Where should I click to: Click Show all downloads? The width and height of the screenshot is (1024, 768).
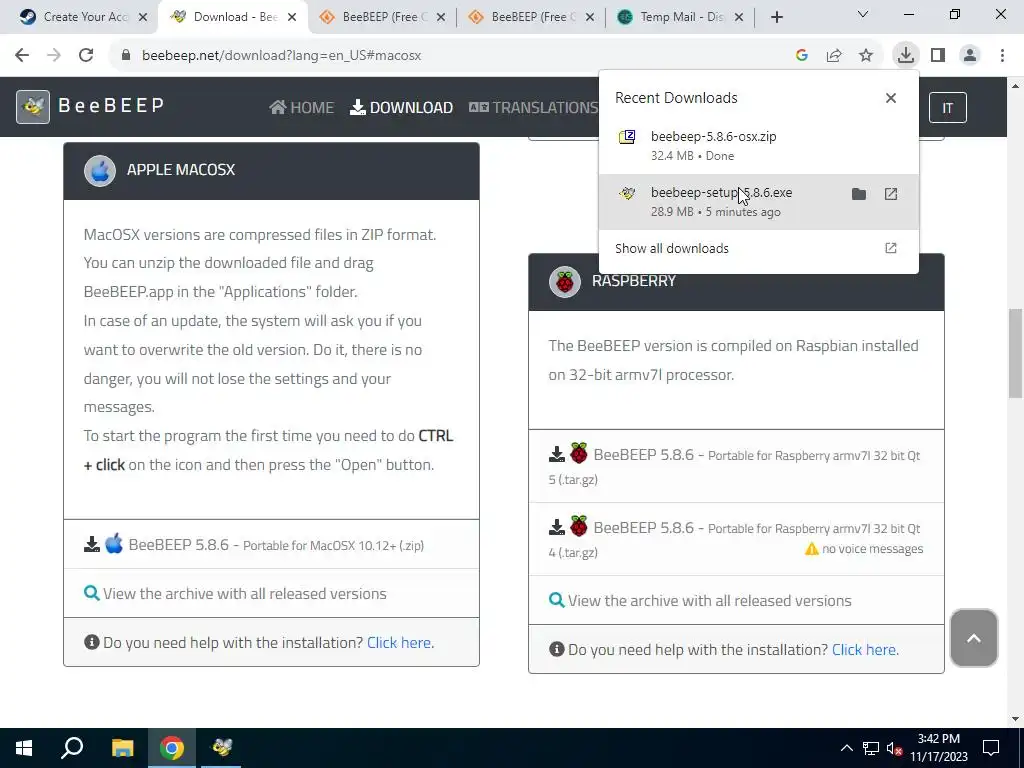tap(672, 248)
